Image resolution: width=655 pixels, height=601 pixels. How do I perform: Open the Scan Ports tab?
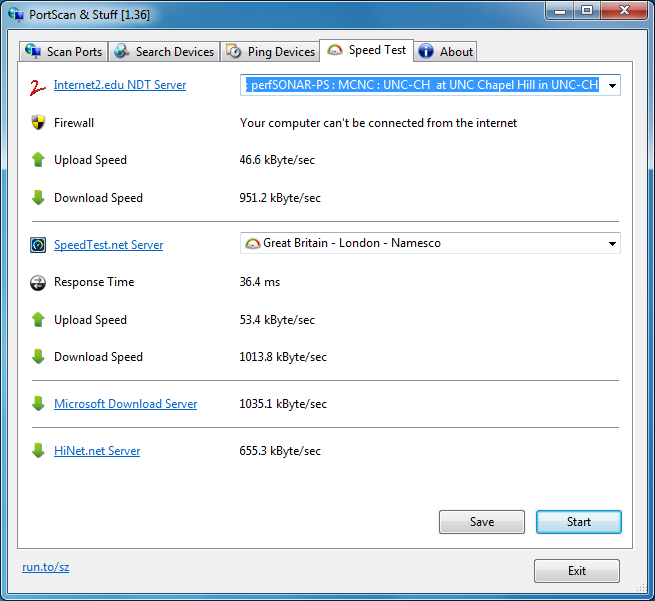pos(64,51)
